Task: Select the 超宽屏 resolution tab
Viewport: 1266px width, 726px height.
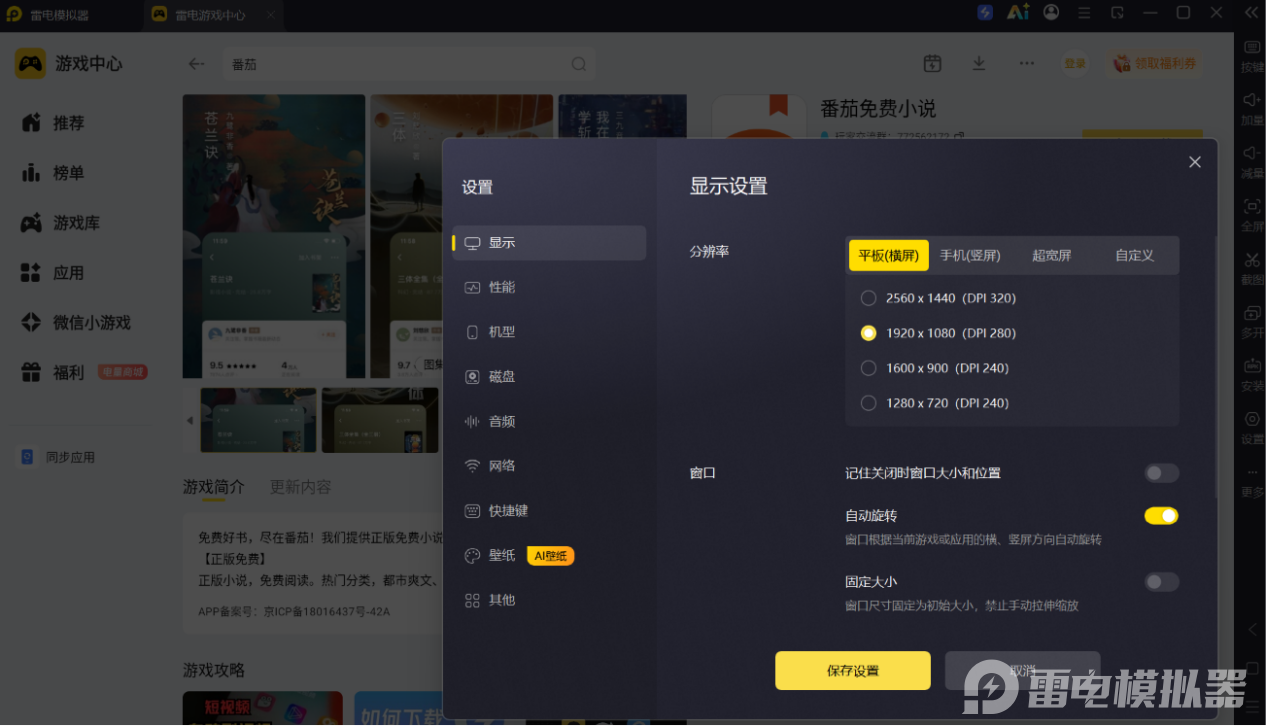Action: (1051, 255)
